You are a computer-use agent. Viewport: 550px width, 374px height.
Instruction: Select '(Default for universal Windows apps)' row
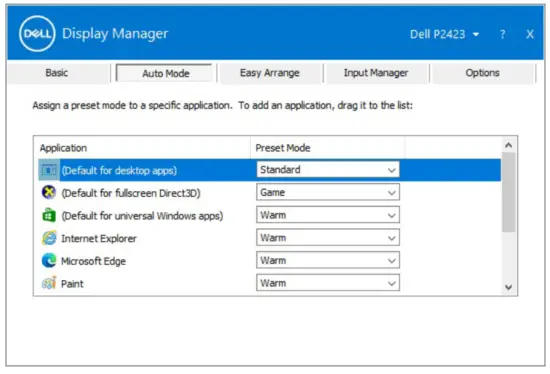[269, 215]
